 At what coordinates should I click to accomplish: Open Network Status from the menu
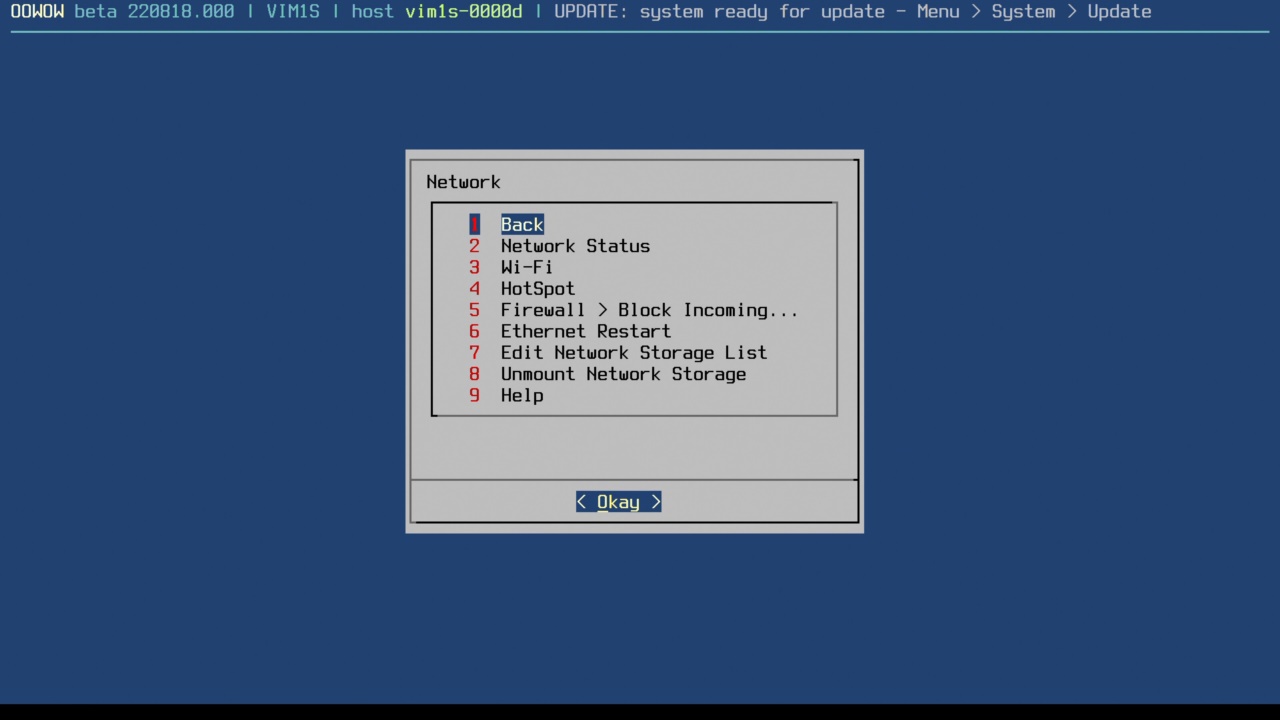tap(575, 246)
